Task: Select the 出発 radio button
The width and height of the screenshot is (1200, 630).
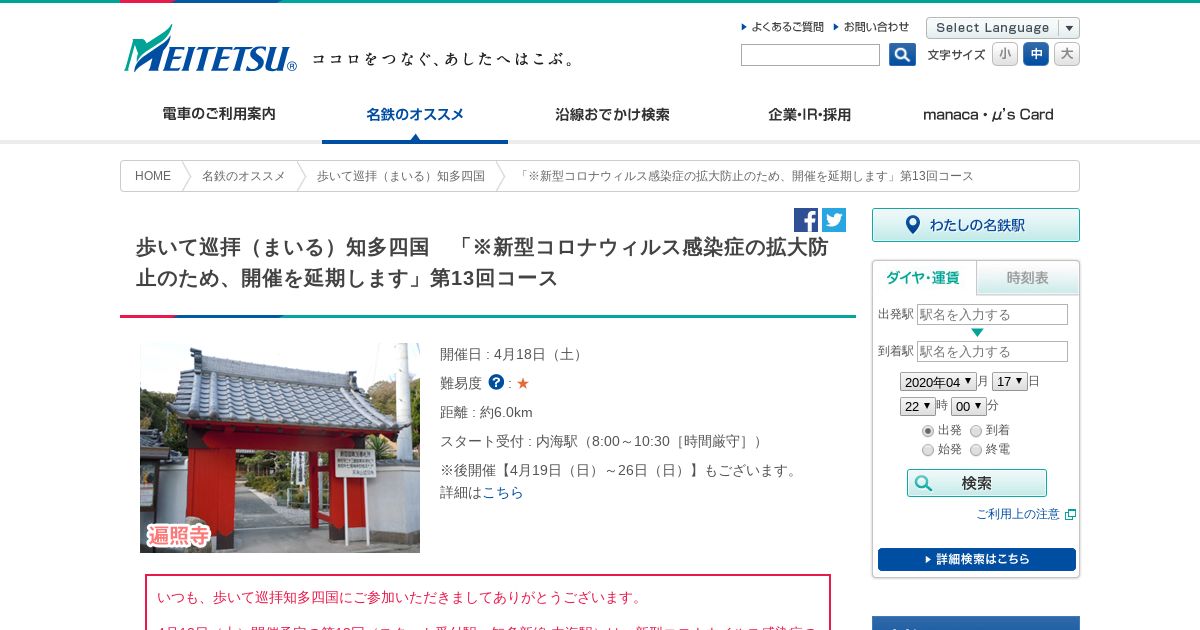Action: point(928,431)
